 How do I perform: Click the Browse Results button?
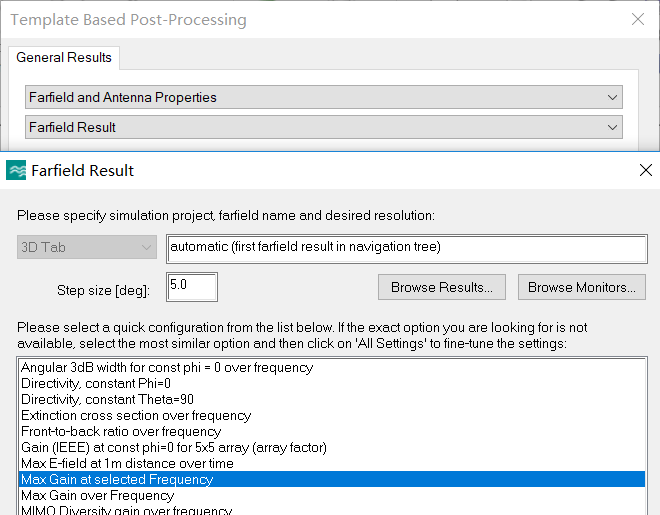pos(442,287)
